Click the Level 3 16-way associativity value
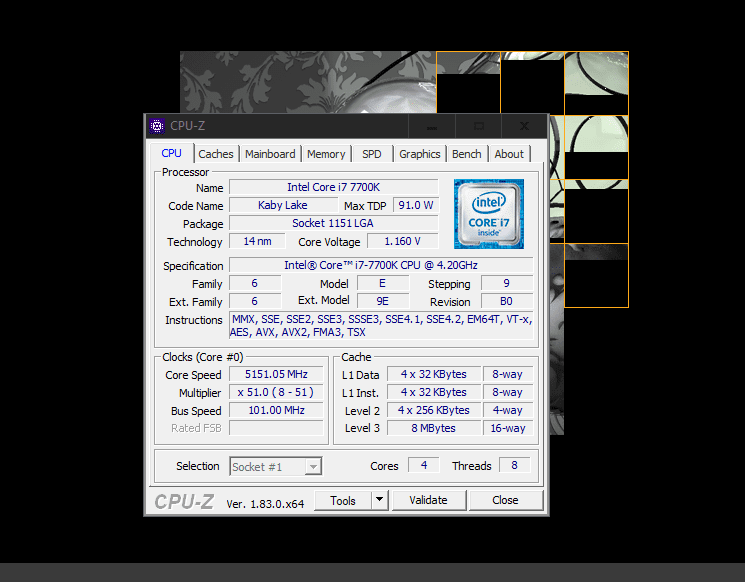 [508, 428]
